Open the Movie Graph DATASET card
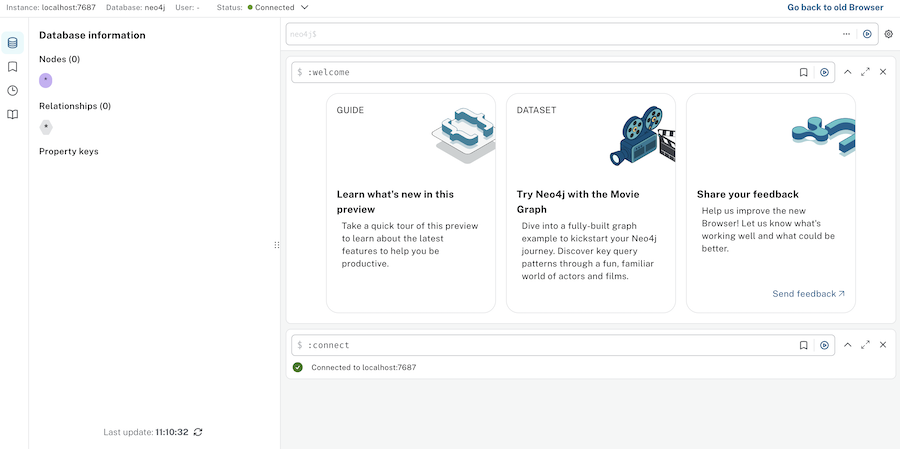Viewport: 900px width, 449px height. 591,203
